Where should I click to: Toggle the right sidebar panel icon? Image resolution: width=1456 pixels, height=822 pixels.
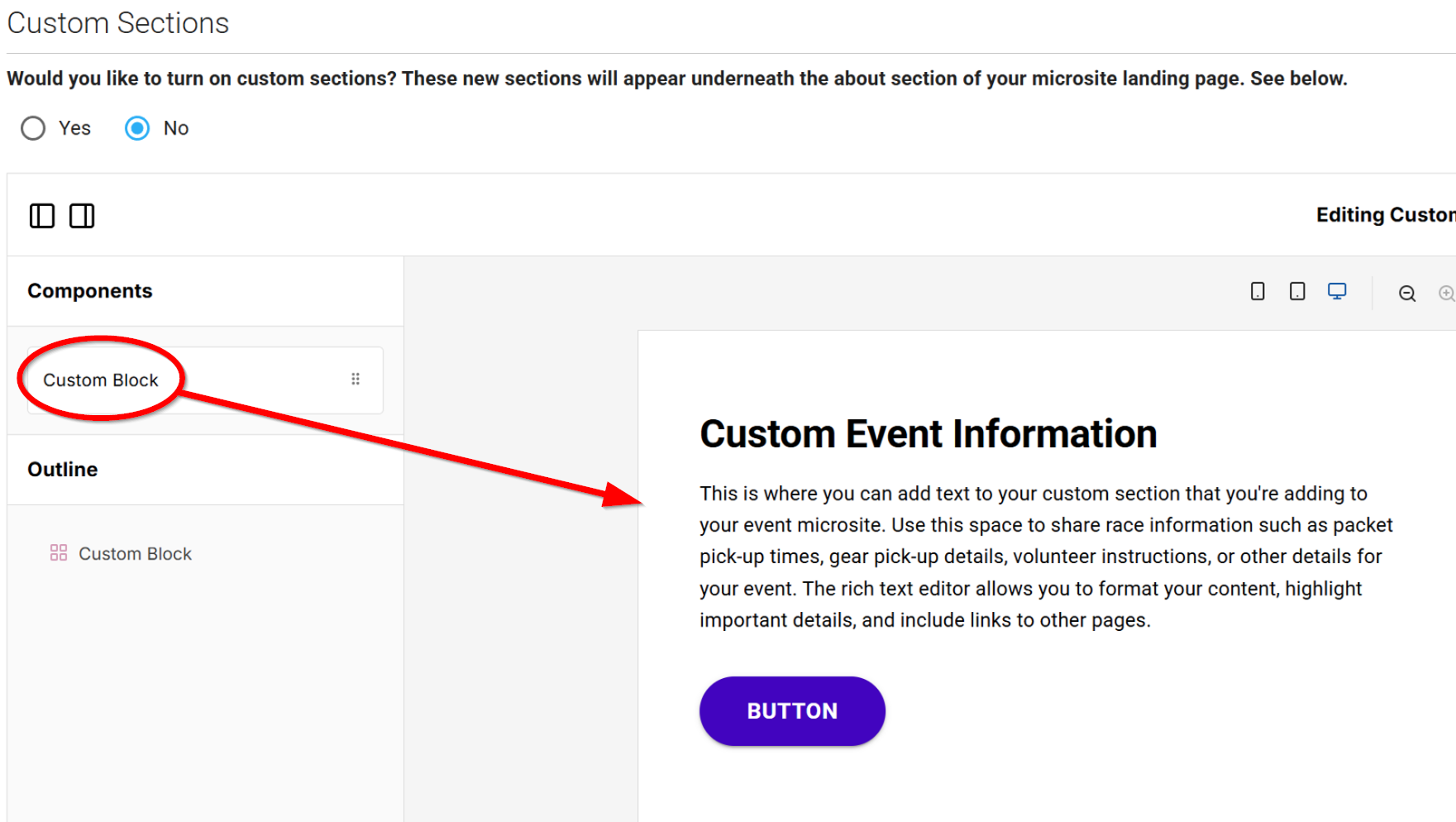click(82, 216)
